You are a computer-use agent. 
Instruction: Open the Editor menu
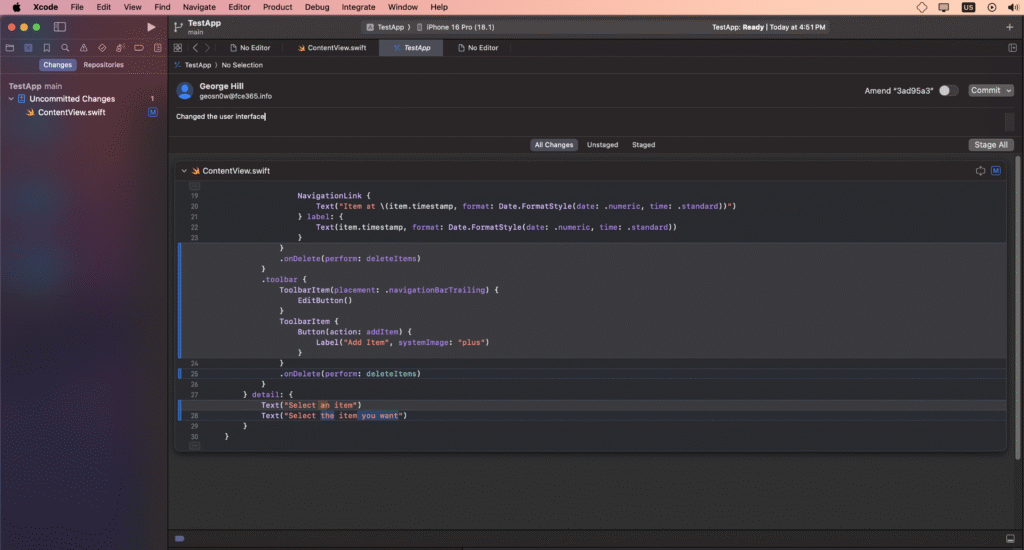[239, 7]
